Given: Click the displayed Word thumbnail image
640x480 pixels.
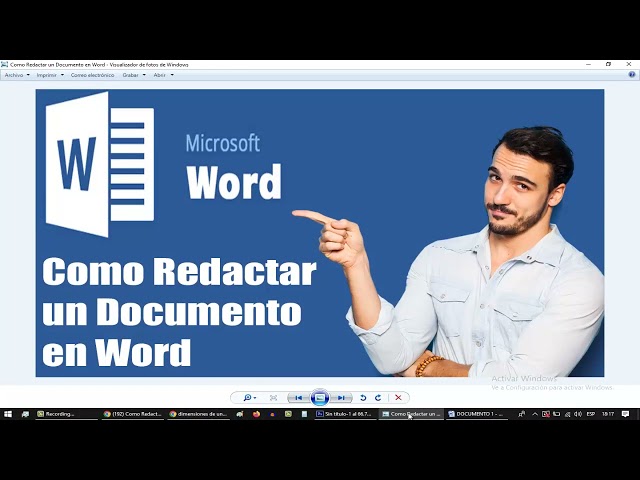Looking at the screenshot, I should [320, 233].
